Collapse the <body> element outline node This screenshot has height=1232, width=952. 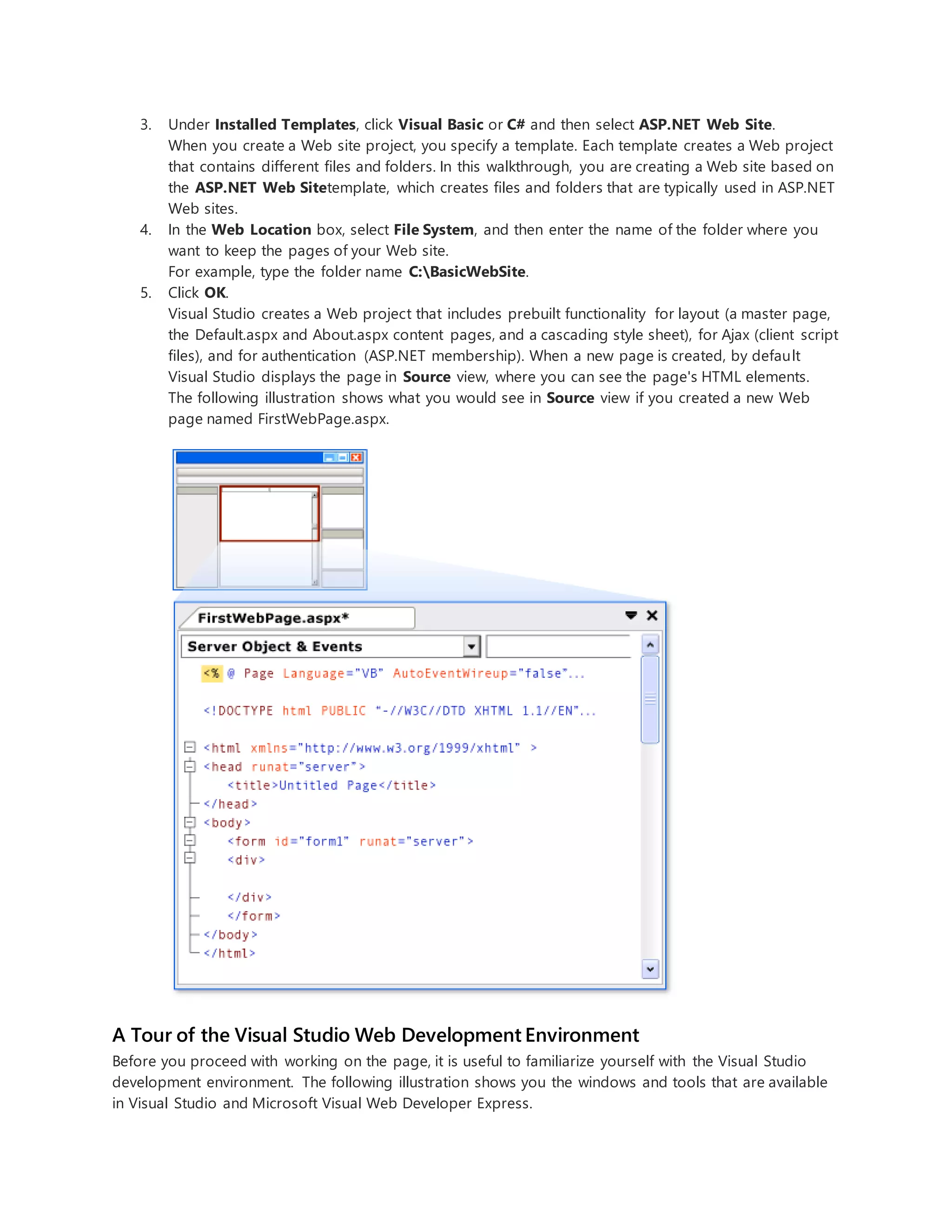tap(190, 822)
